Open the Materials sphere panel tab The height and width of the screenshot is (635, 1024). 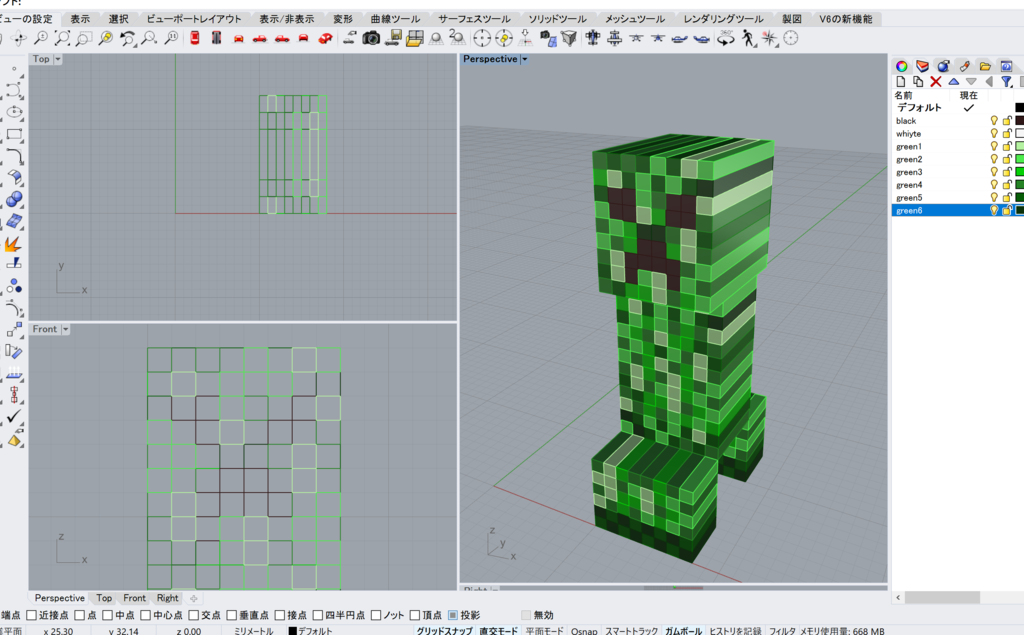(x=943, y=66)
